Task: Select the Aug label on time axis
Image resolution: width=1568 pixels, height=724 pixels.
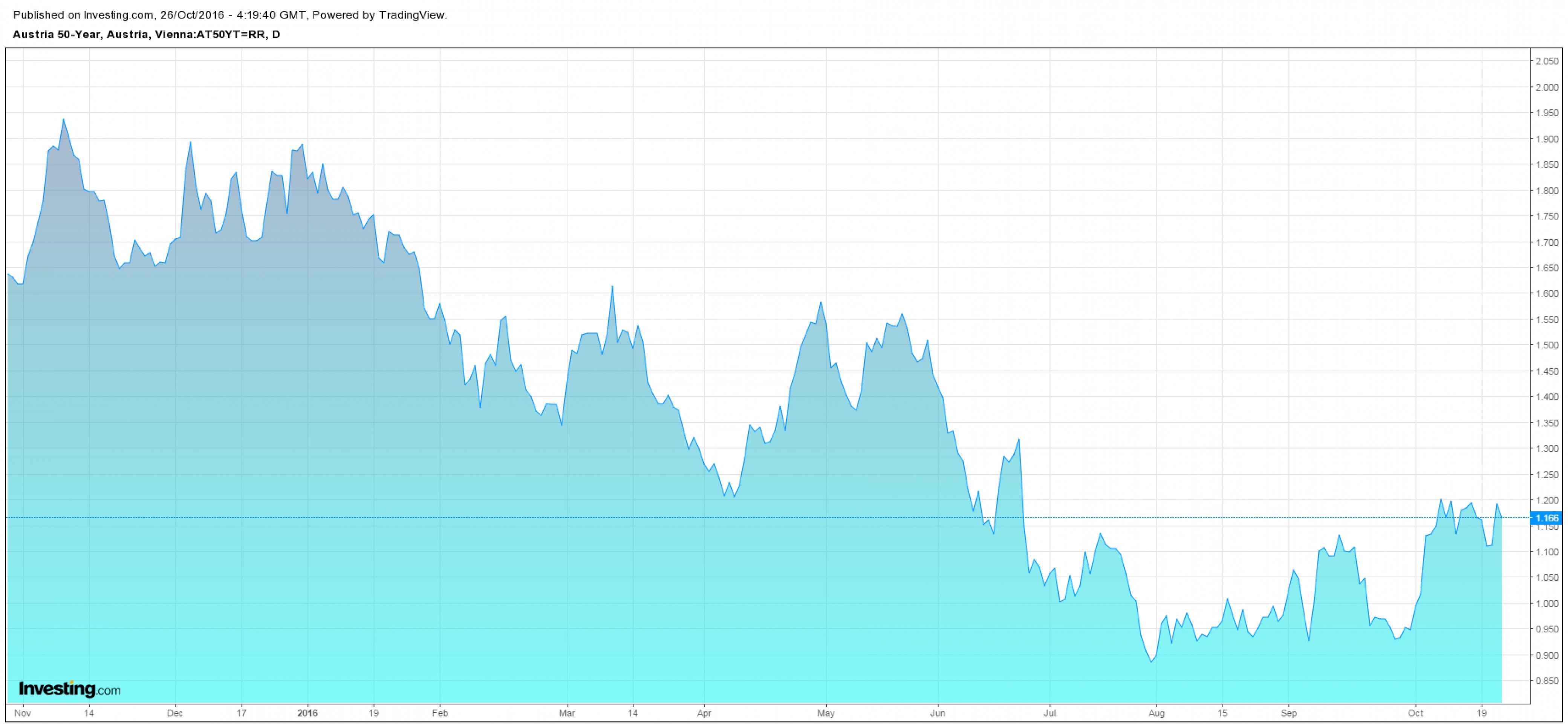Action: pos(1156,713)
